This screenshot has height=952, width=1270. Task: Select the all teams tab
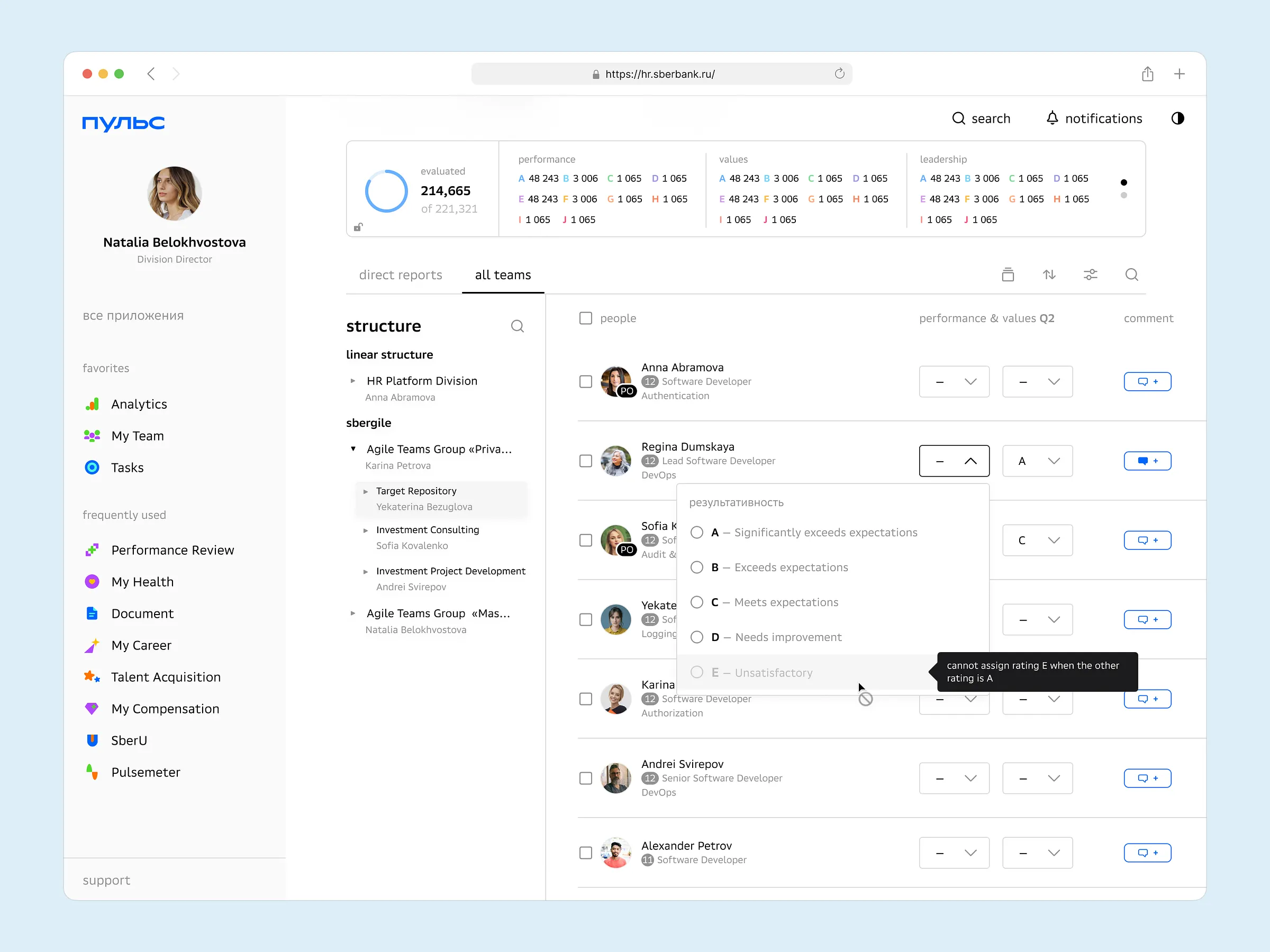[x=502, y=275]
